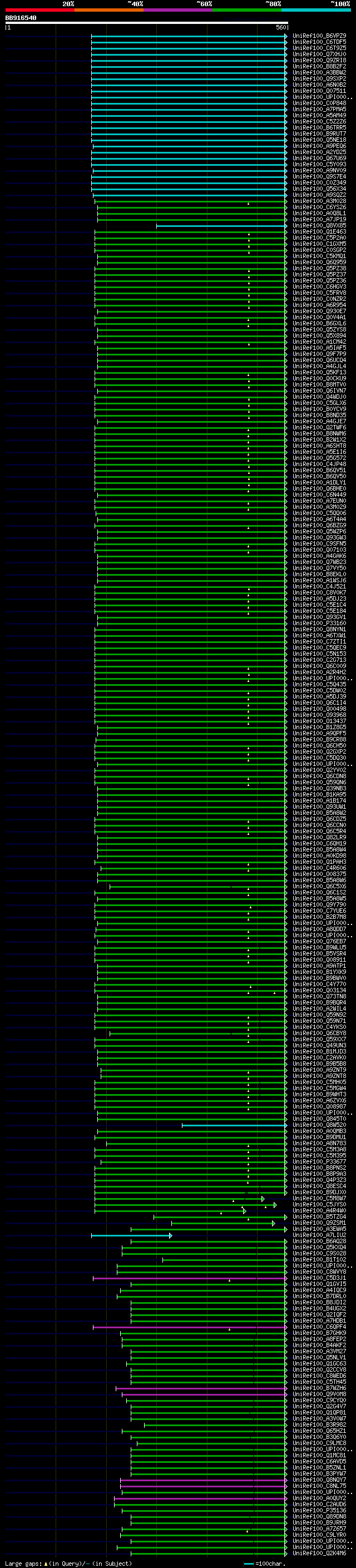356x1568 pixels.
Task: Select hit label UniRef100_Q5NE18
Action: [319, 140]
